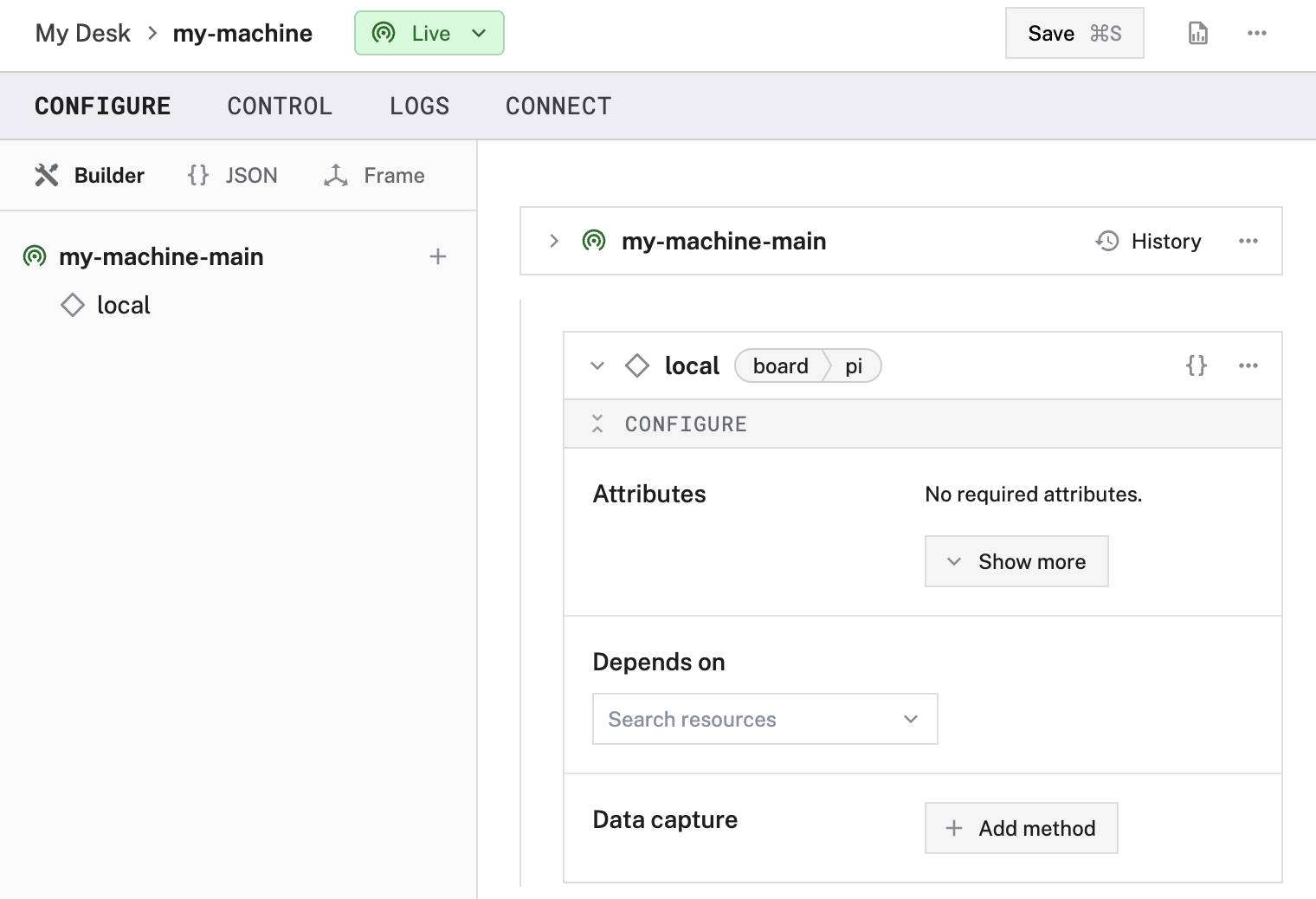This screenshot has width=1316, height=899.
Task: Click the Save button
Action: click(1074, 33)
